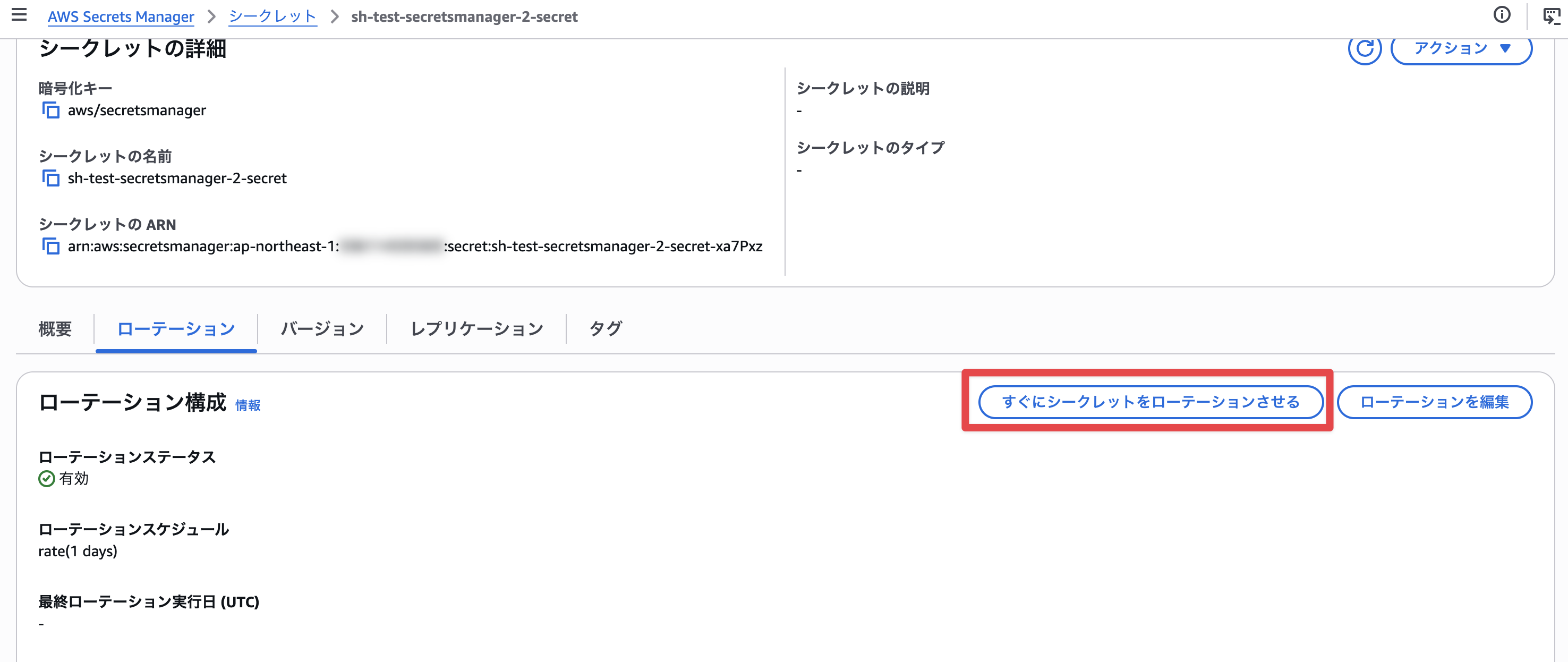
Task: Click the green 有効 status check icon
Action: (46, 479)
